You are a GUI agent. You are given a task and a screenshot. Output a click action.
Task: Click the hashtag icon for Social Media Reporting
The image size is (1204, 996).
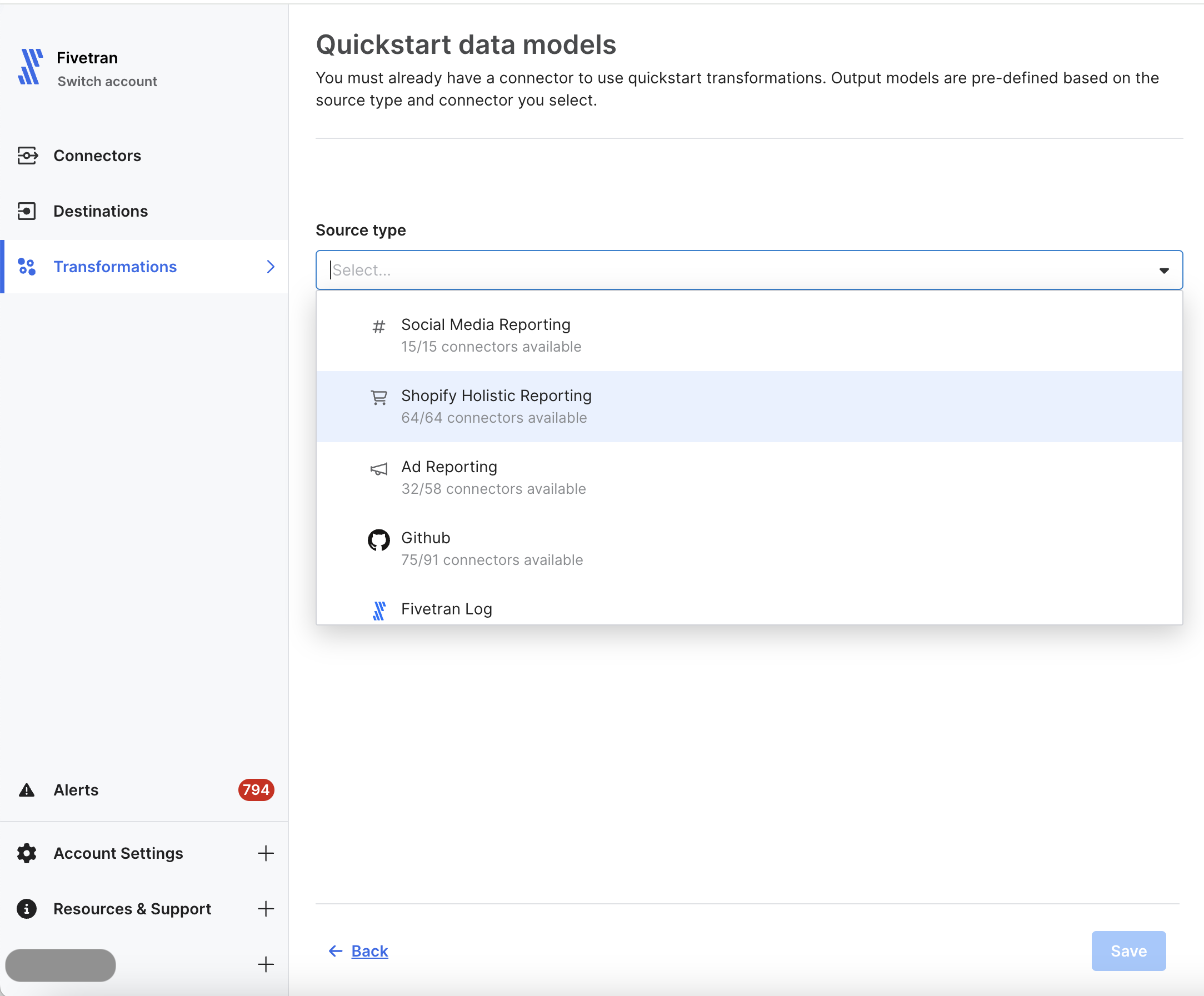pos(378,327)
